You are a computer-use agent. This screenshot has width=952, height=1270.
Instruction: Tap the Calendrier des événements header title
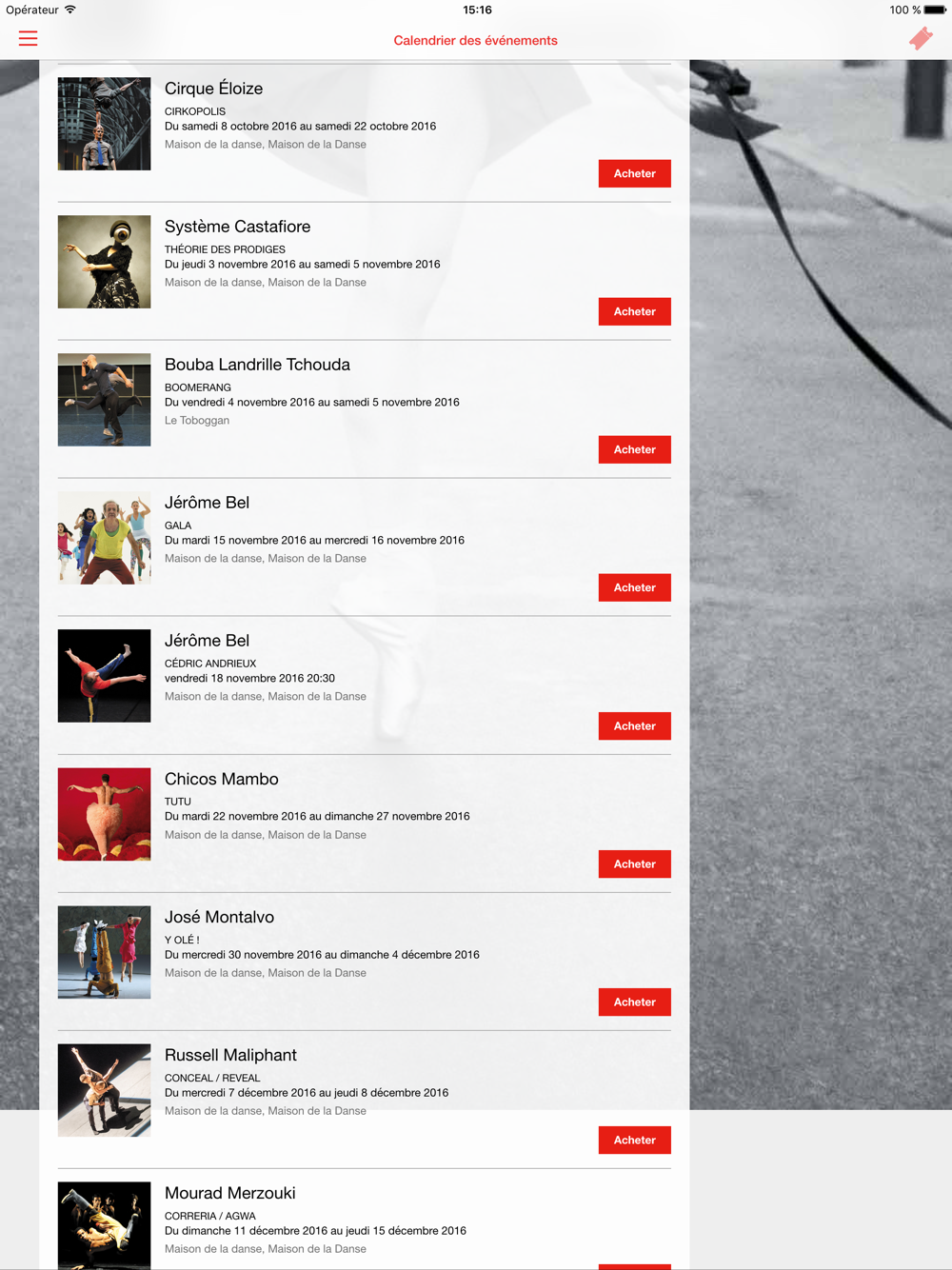(476, 40)
